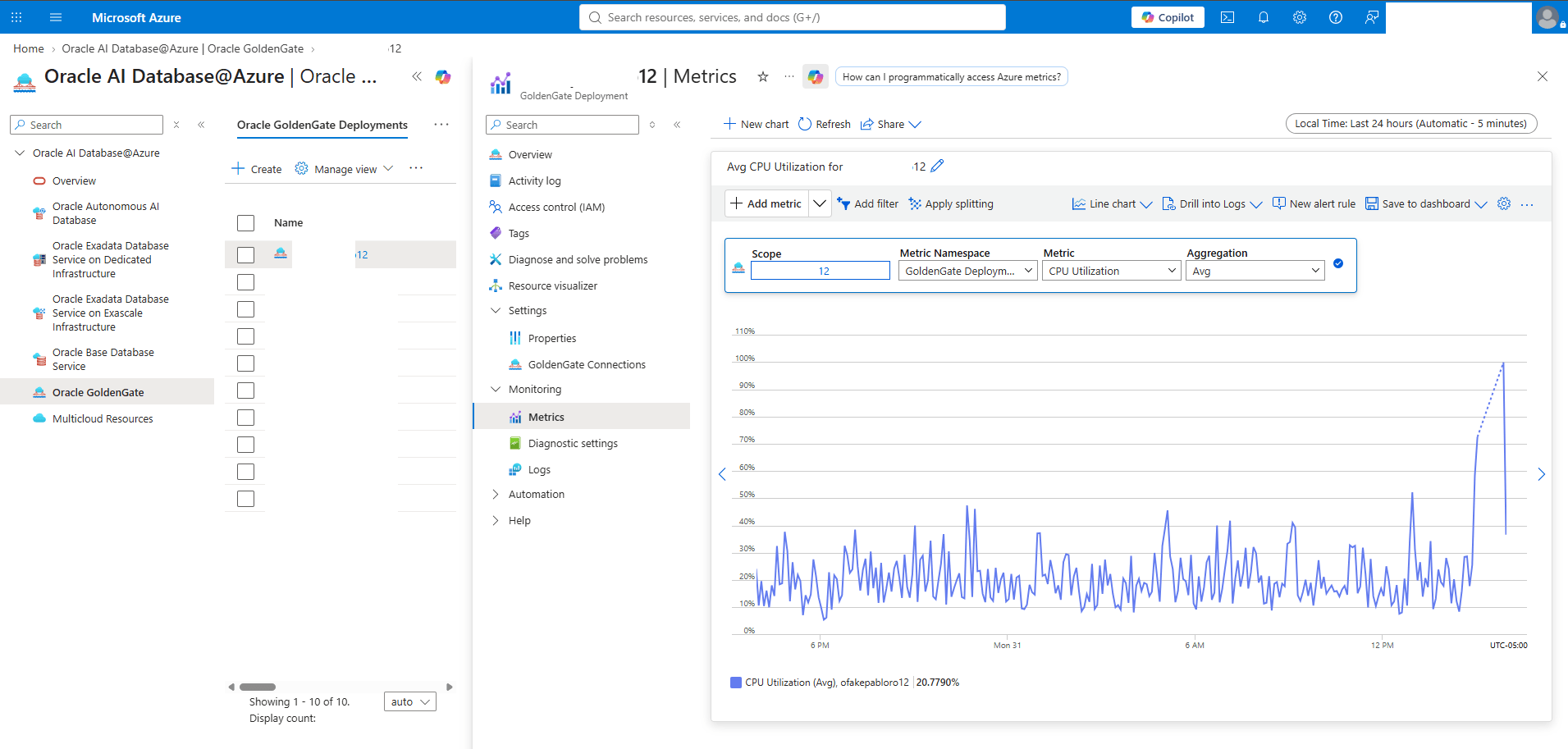Collapse the Oracle AI Database@Azure tree

click(x=20, y=153)
